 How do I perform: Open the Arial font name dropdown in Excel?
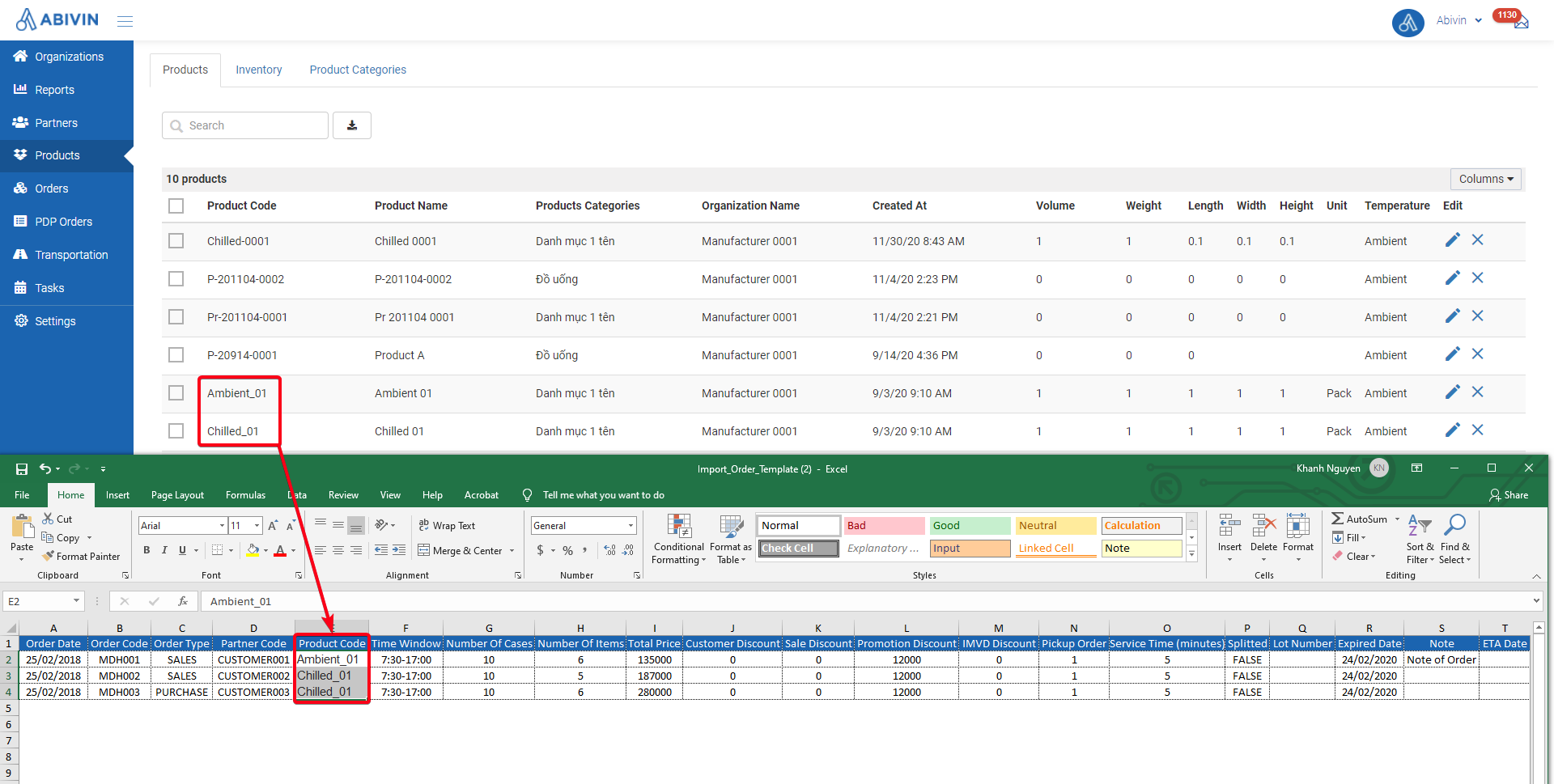[x=222, y=526]
